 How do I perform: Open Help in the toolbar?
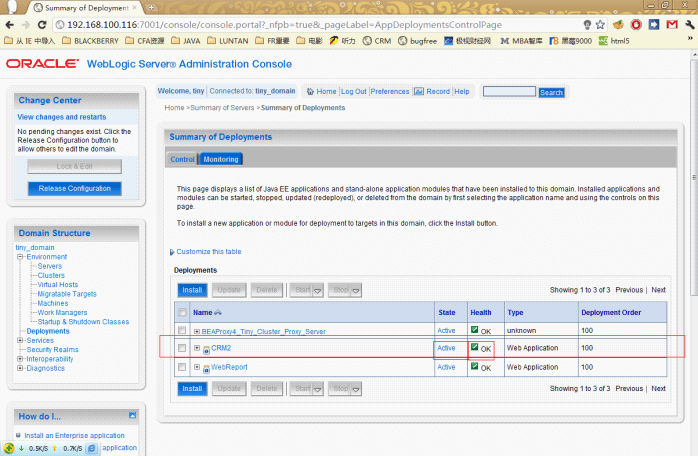point(462,91)
